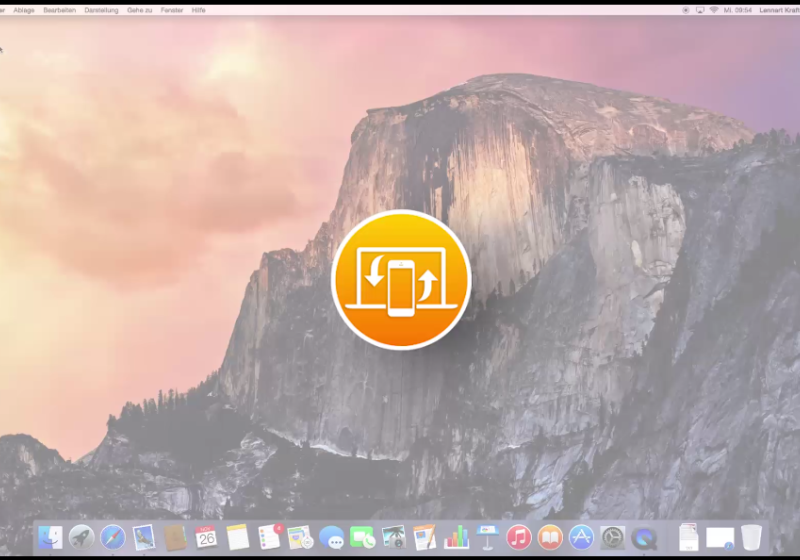The image size is (800, 560).
Task: Click the screen recording status icon
Action: click(x=686, y=10)
